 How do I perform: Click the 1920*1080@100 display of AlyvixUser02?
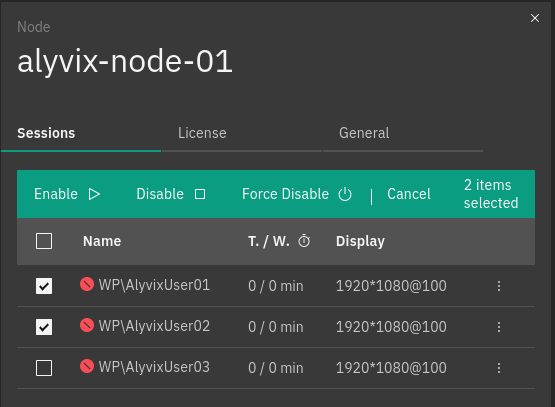click(391, 327)
